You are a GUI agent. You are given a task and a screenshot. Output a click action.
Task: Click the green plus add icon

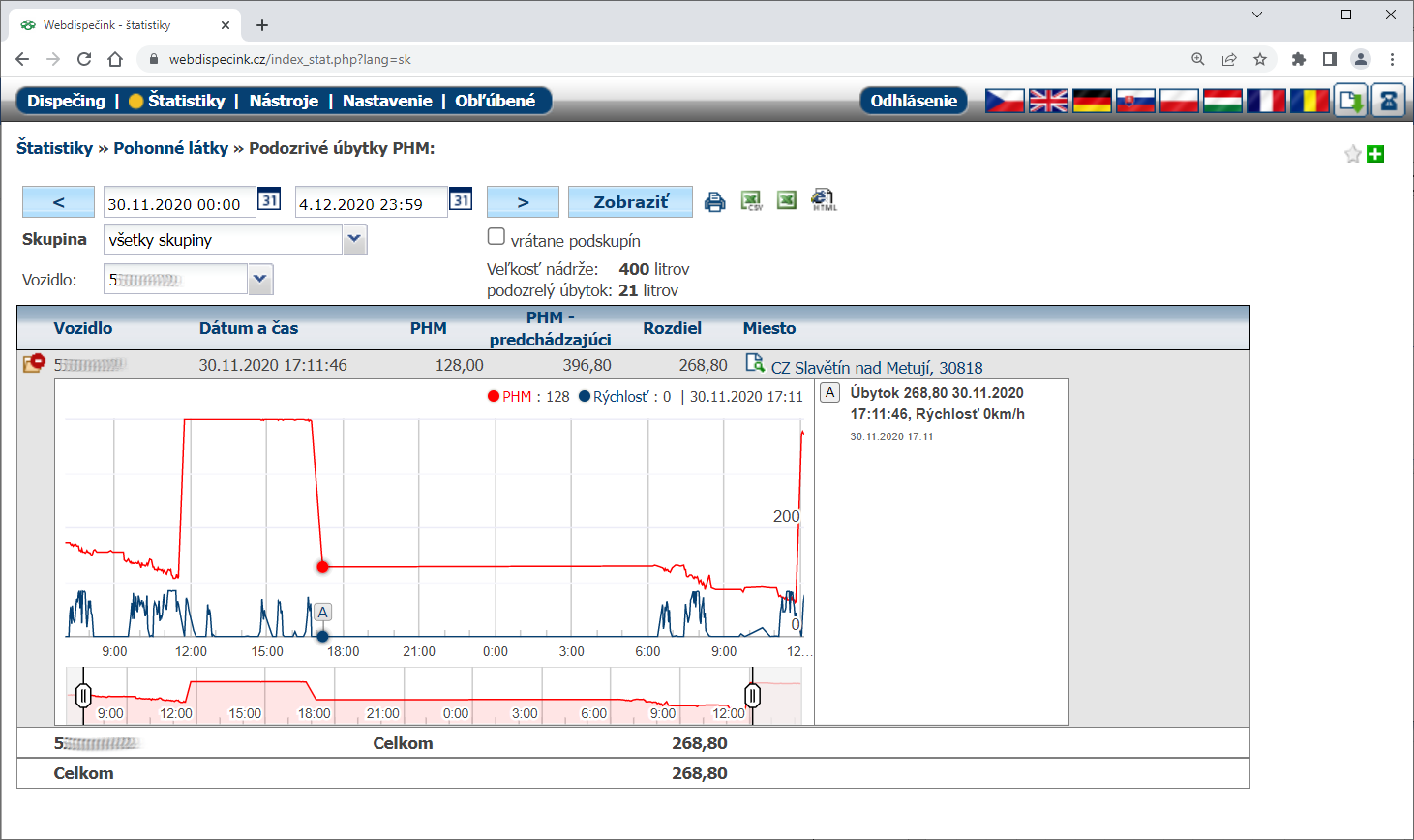(x=1375, y=154)
